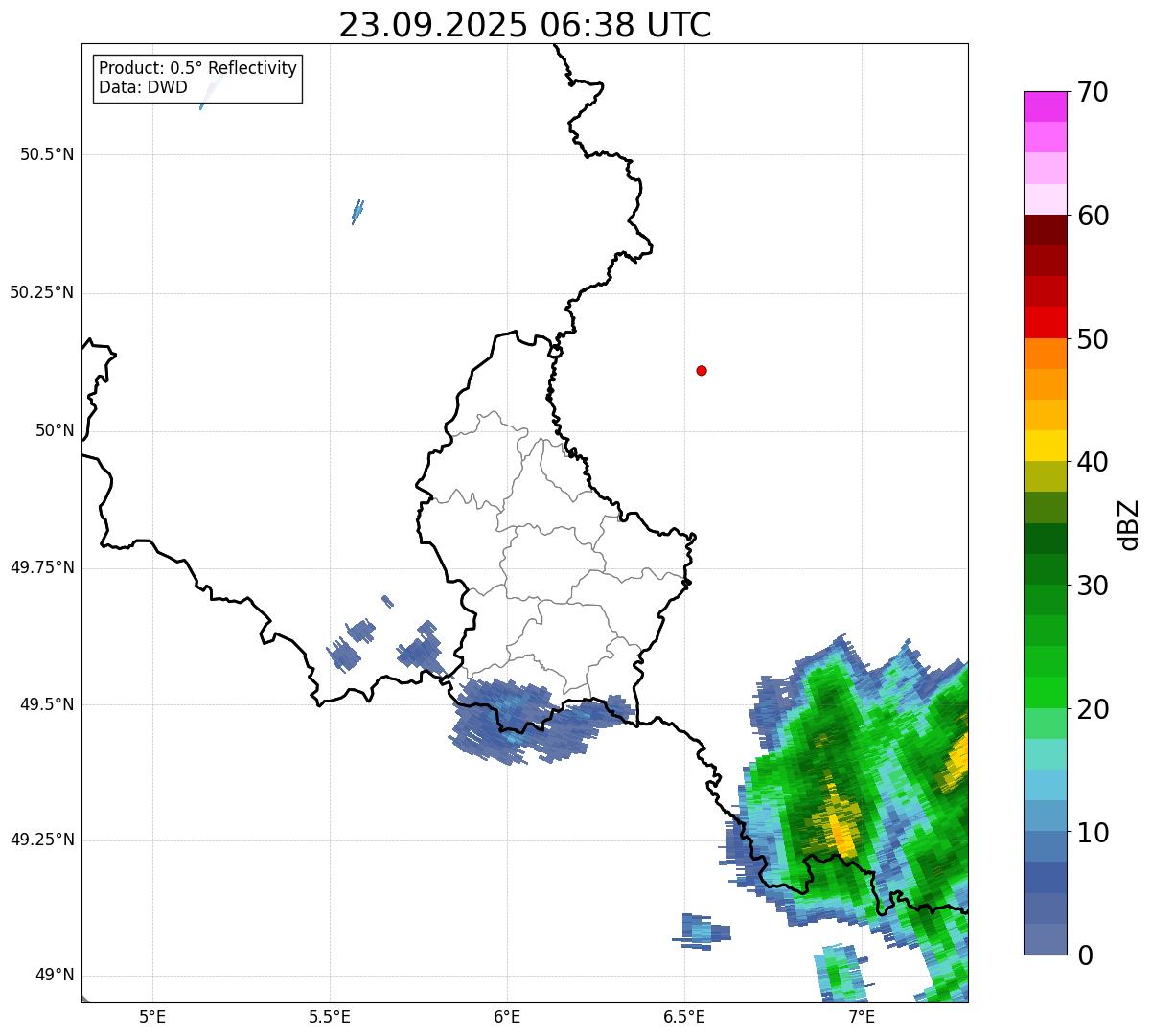Select the 49.75°N latitude label

pyautogui.click(x=42, y=567)
